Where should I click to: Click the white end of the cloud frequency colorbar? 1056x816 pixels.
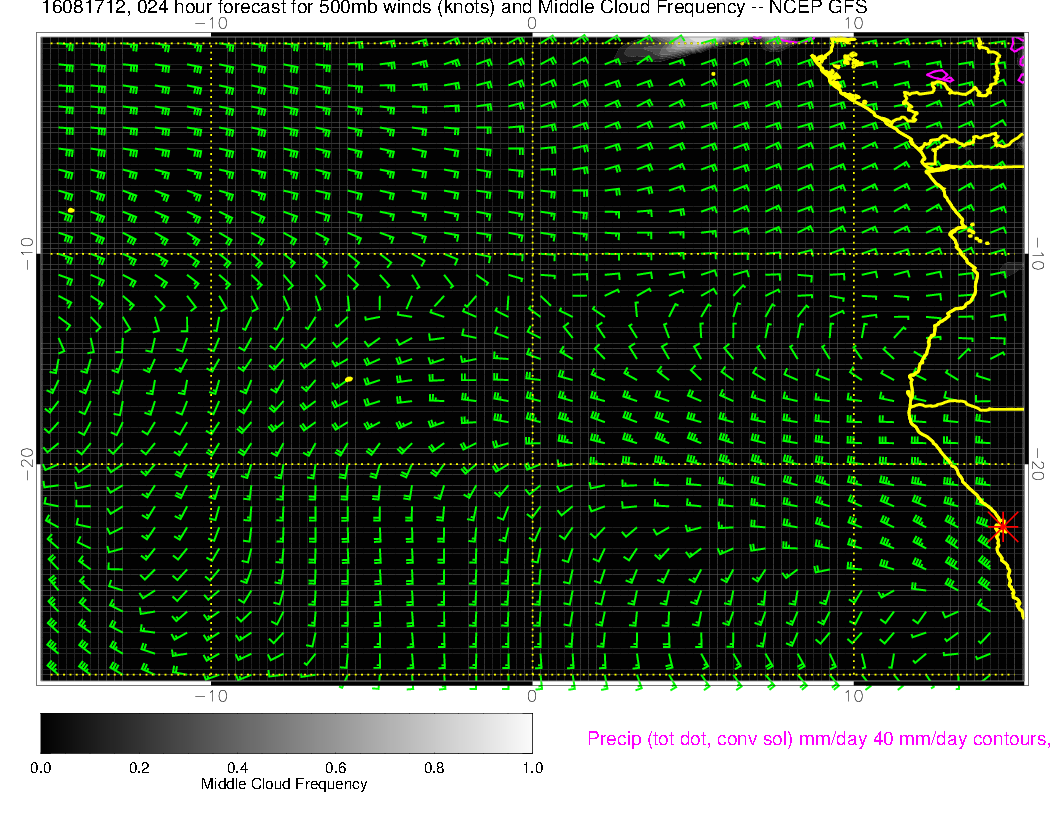point(526,732)
